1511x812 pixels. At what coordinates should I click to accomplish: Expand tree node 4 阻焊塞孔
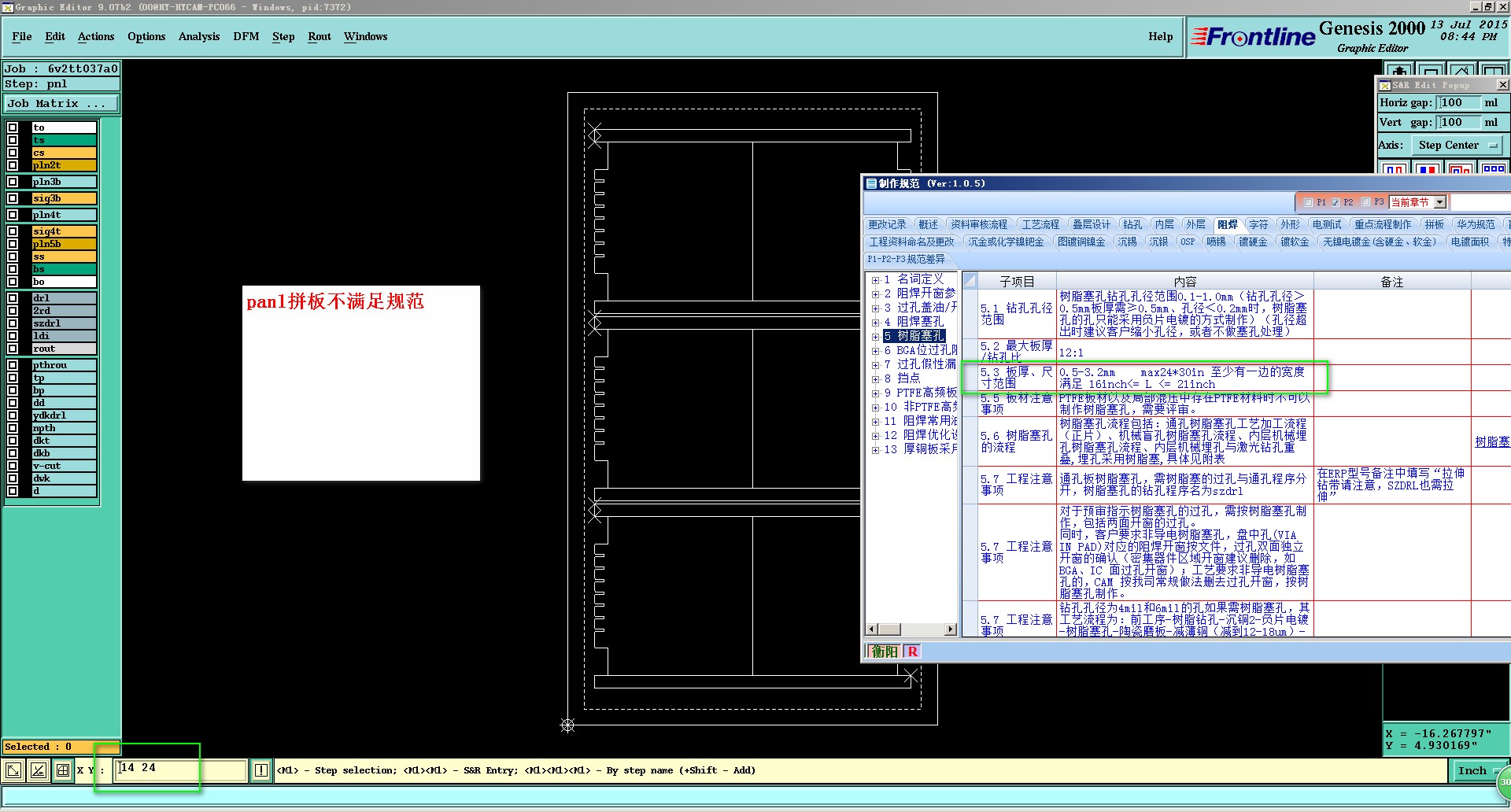[x=875, y=323]
